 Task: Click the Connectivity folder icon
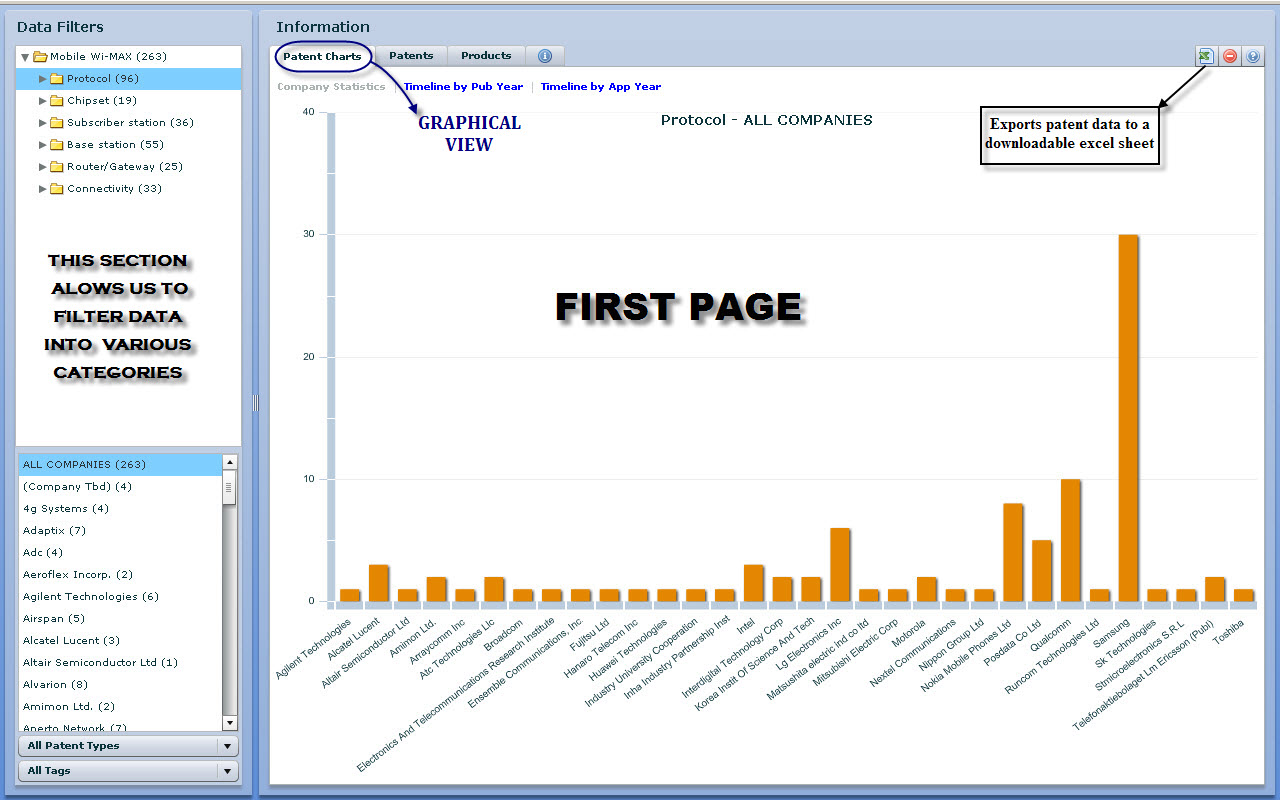57,189
